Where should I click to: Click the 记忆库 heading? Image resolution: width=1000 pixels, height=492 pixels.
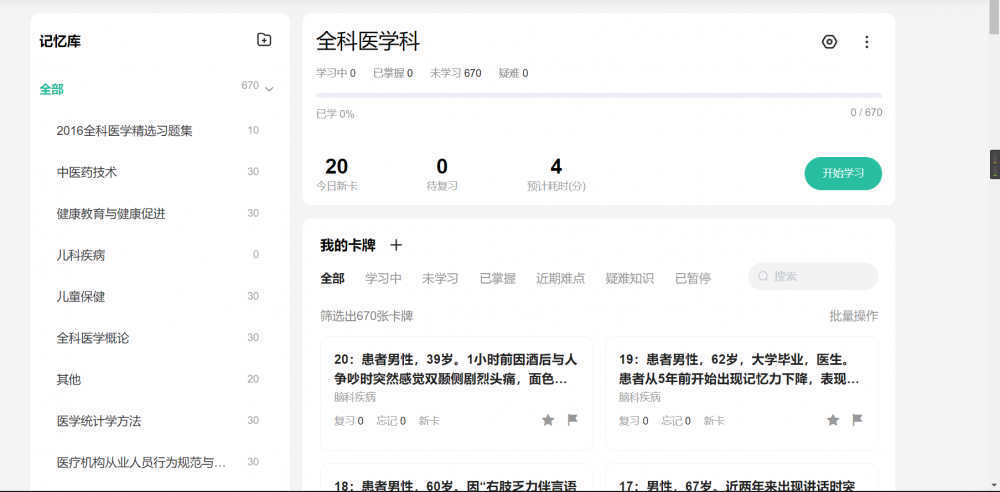[60, 42]
